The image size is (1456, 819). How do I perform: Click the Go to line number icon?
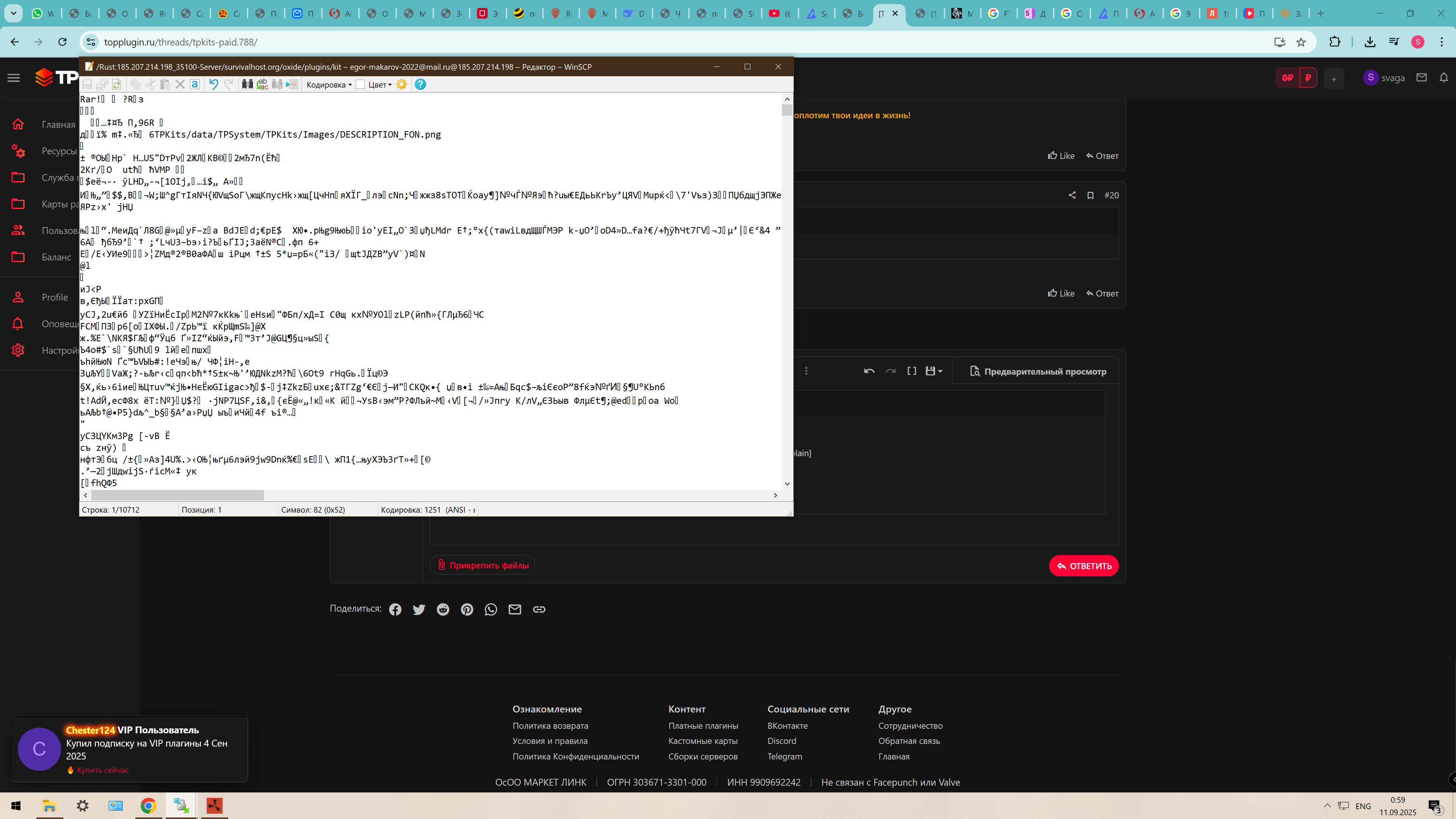click(292, 84)
